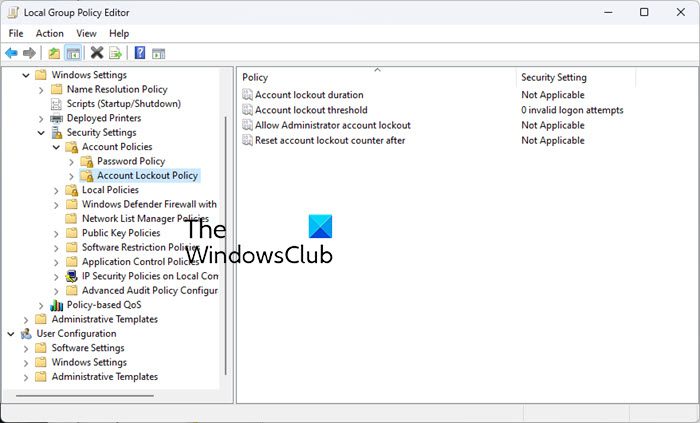700x423 pixels.
Task: Minimize the Local Group Policy Editor window
Action: pyautogui.click(x=608, y=12)
